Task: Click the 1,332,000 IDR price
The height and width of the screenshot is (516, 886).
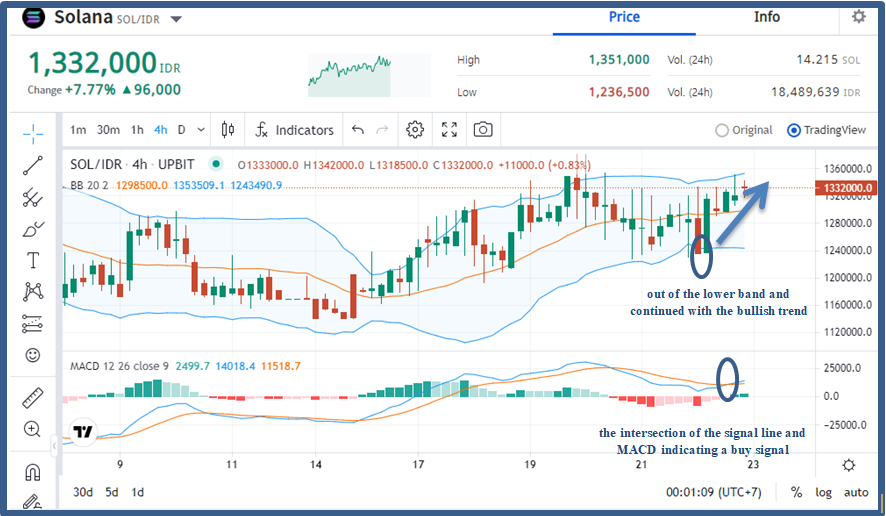Action: click(x=104, y=63)
